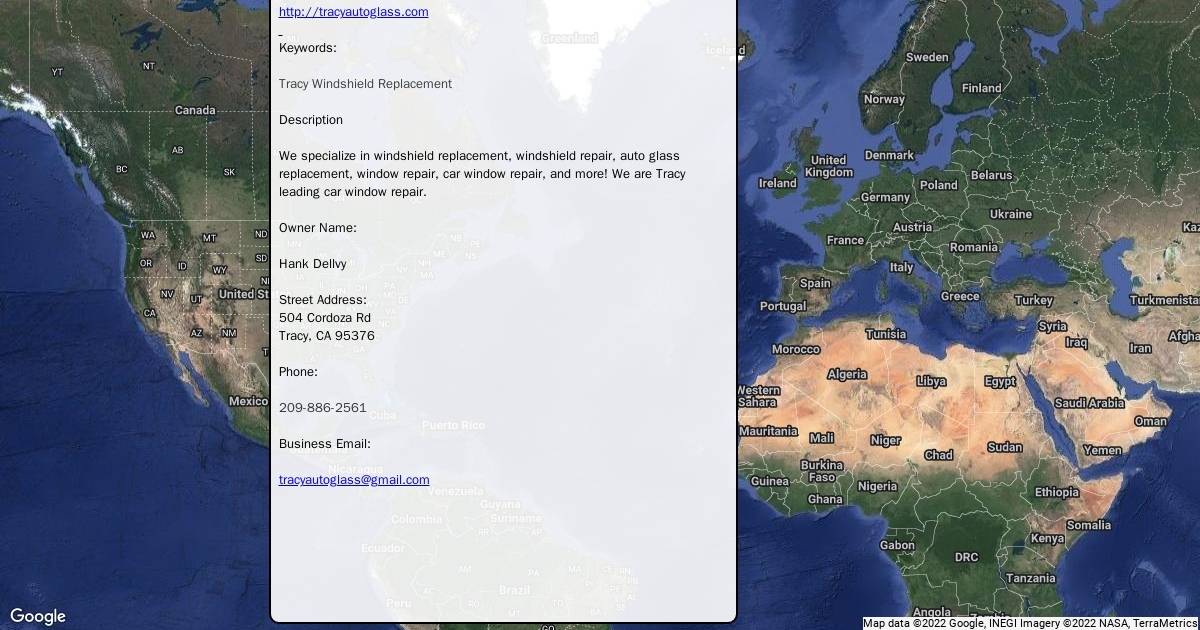Select the United Kingdom map label
Screen dimensions: 1200x630
point(828,166)
